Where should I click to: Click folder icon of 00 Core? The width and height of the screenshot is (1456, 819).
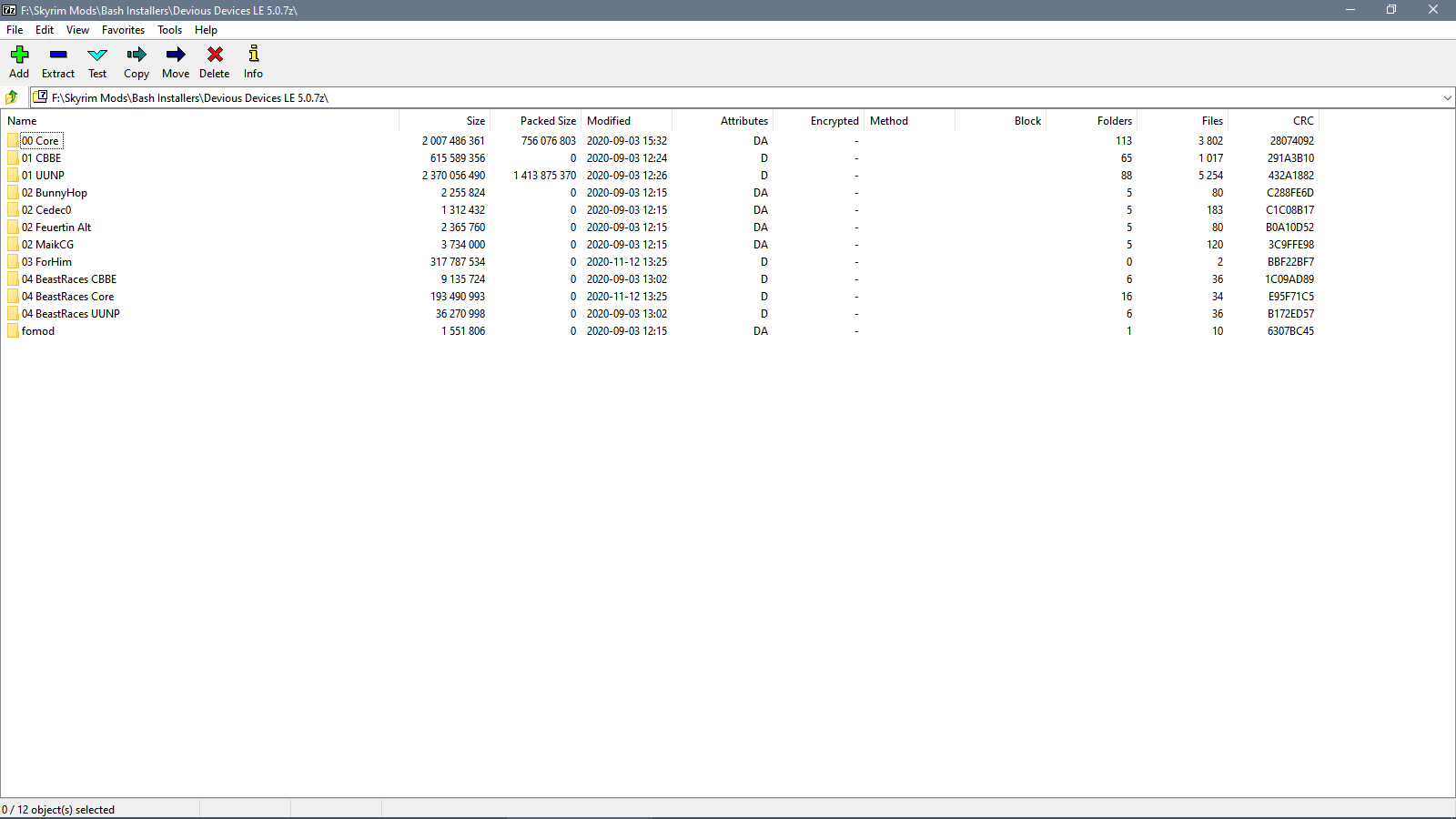tap(13, 140)
